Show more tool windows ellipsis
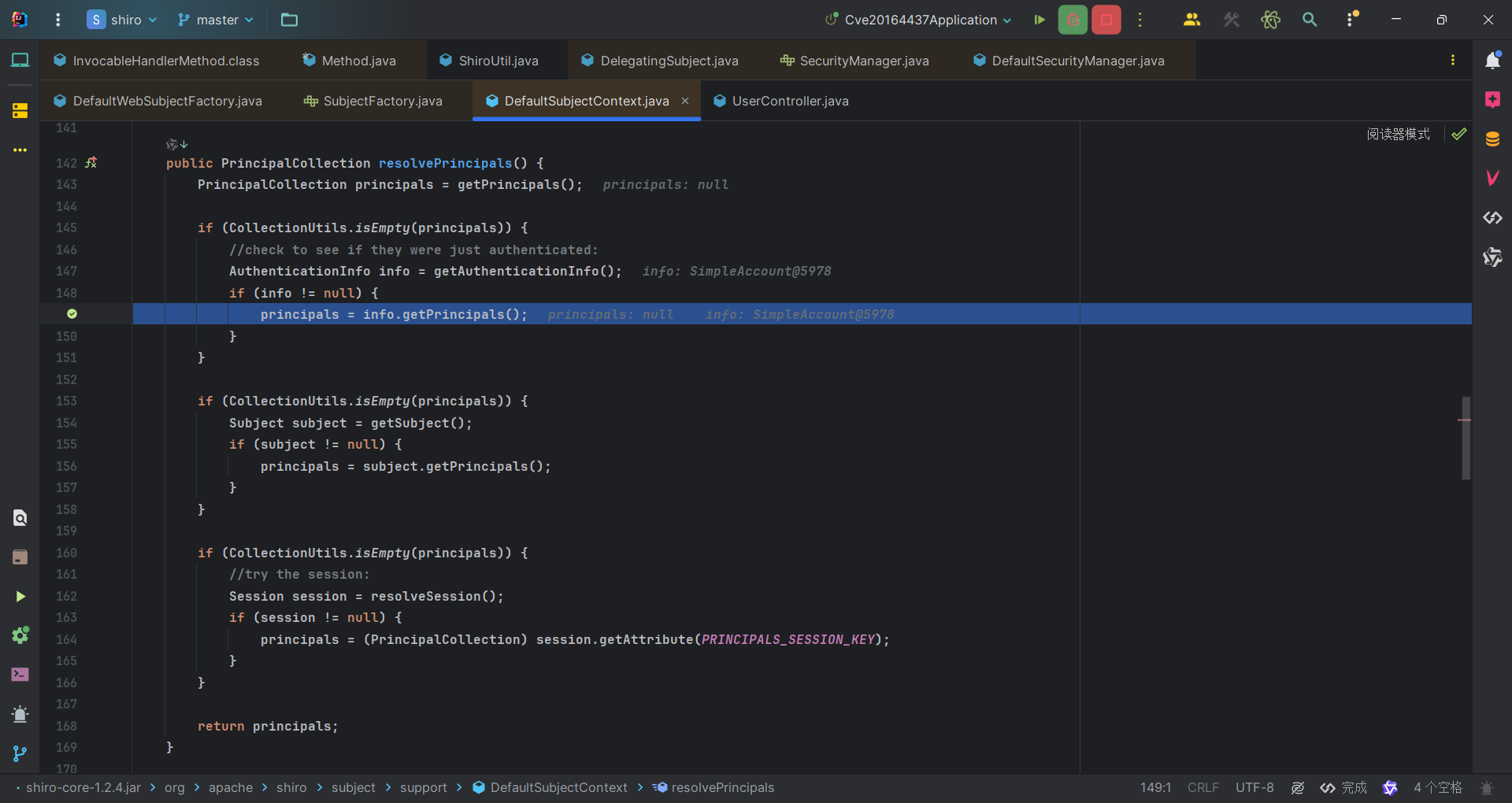The height and width of the screenshot is (803, 1512). (20, 150)
